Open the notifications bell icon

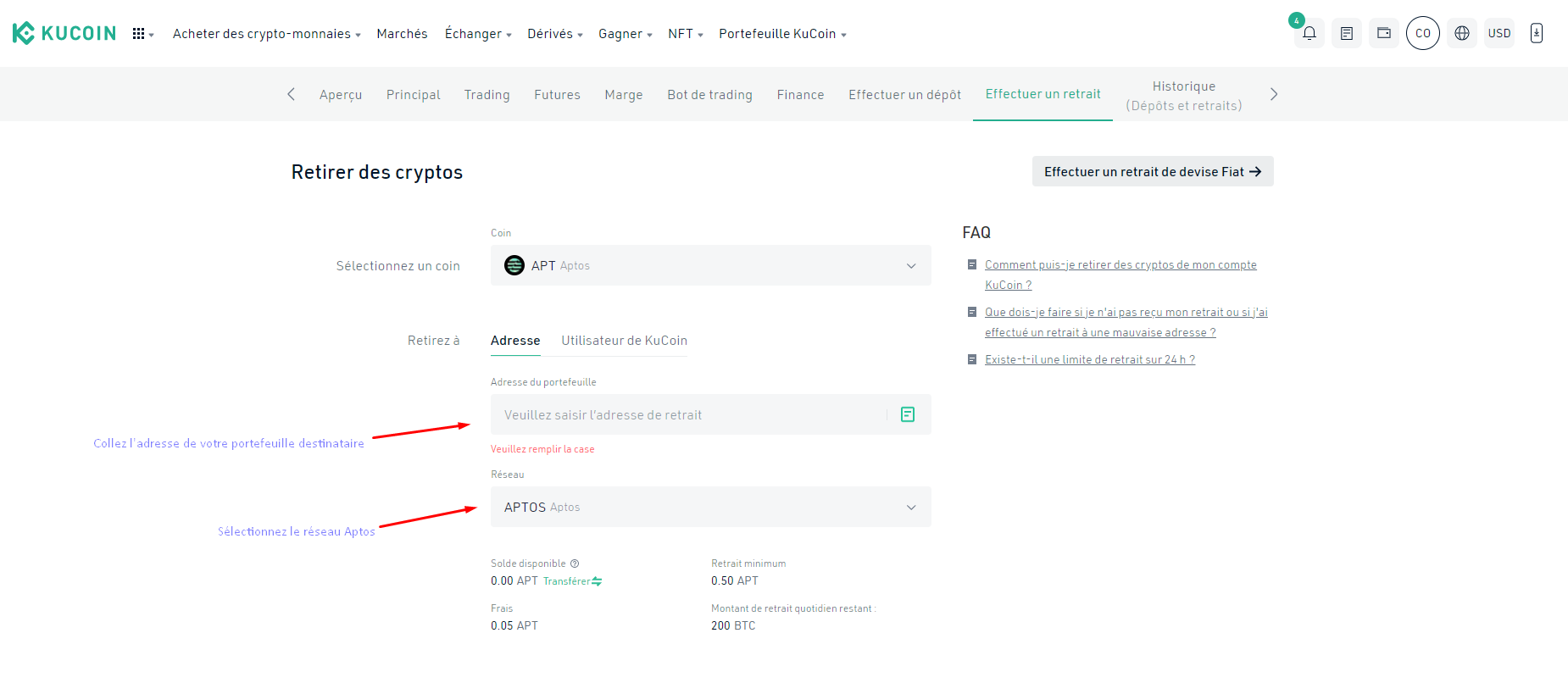1309,34
